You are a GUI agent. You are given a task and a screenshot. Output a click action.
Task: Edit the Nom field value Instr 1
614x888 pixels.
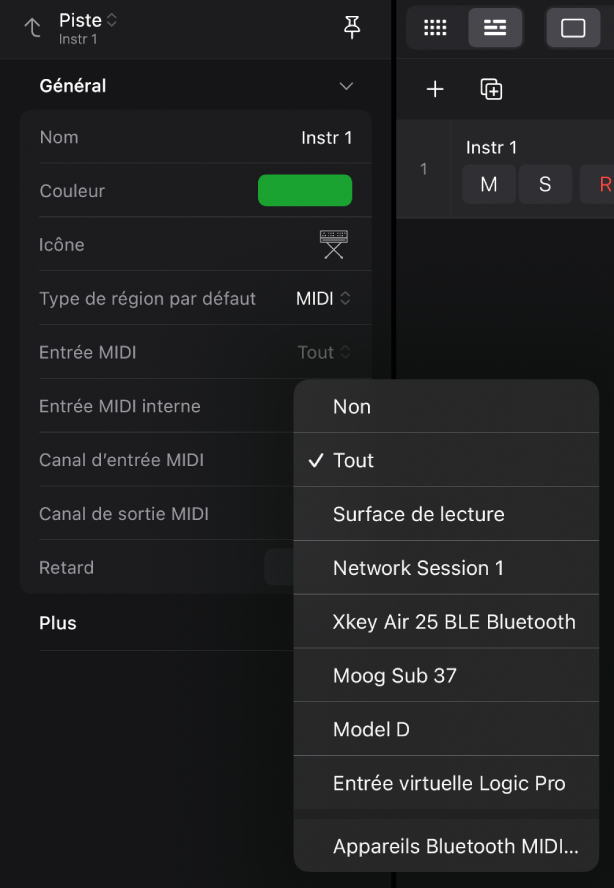pyautogui.click(x=326, y=138)
